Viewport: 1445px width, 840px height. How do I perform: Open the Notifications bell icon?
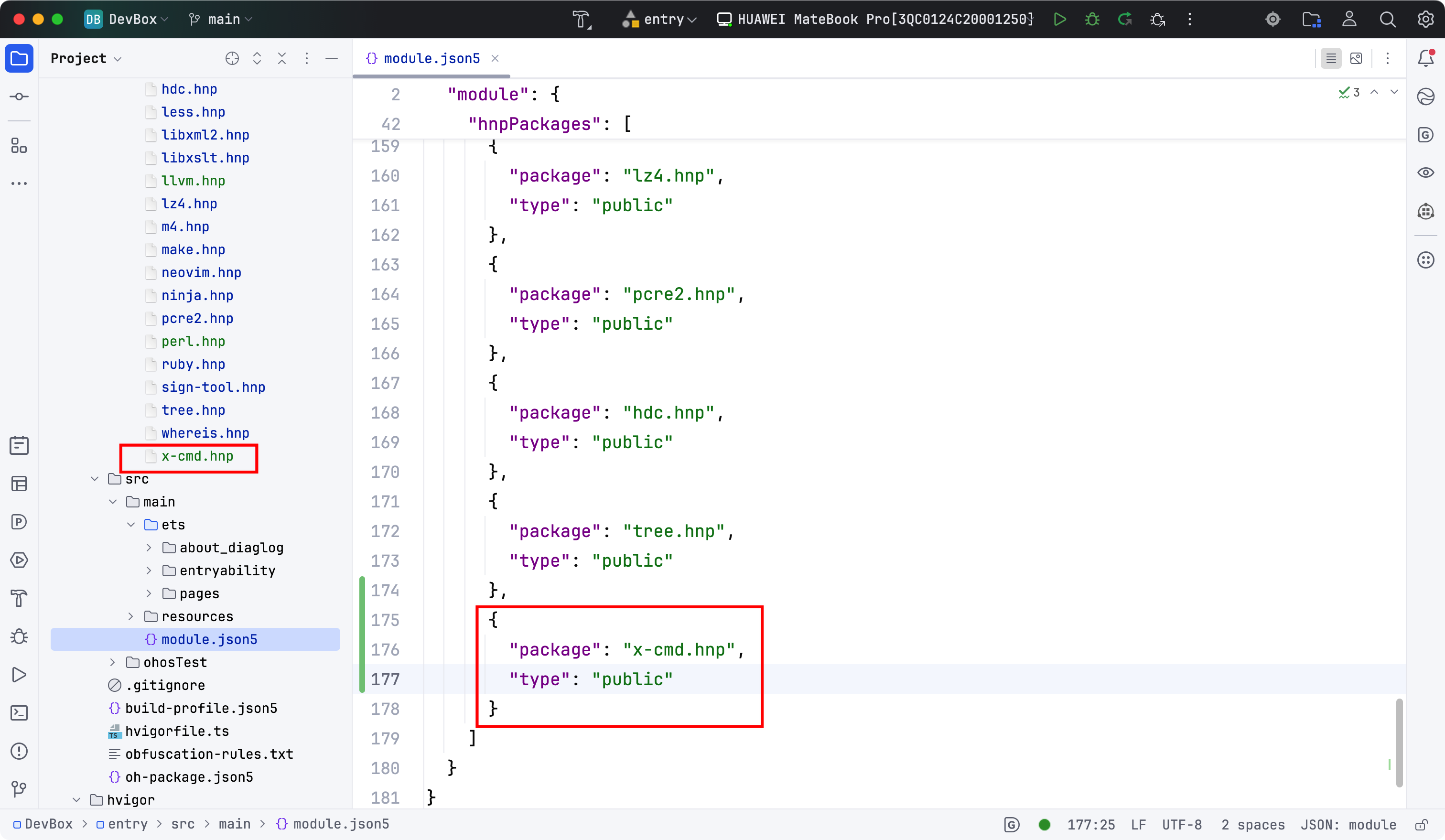tap(1425, 58)
